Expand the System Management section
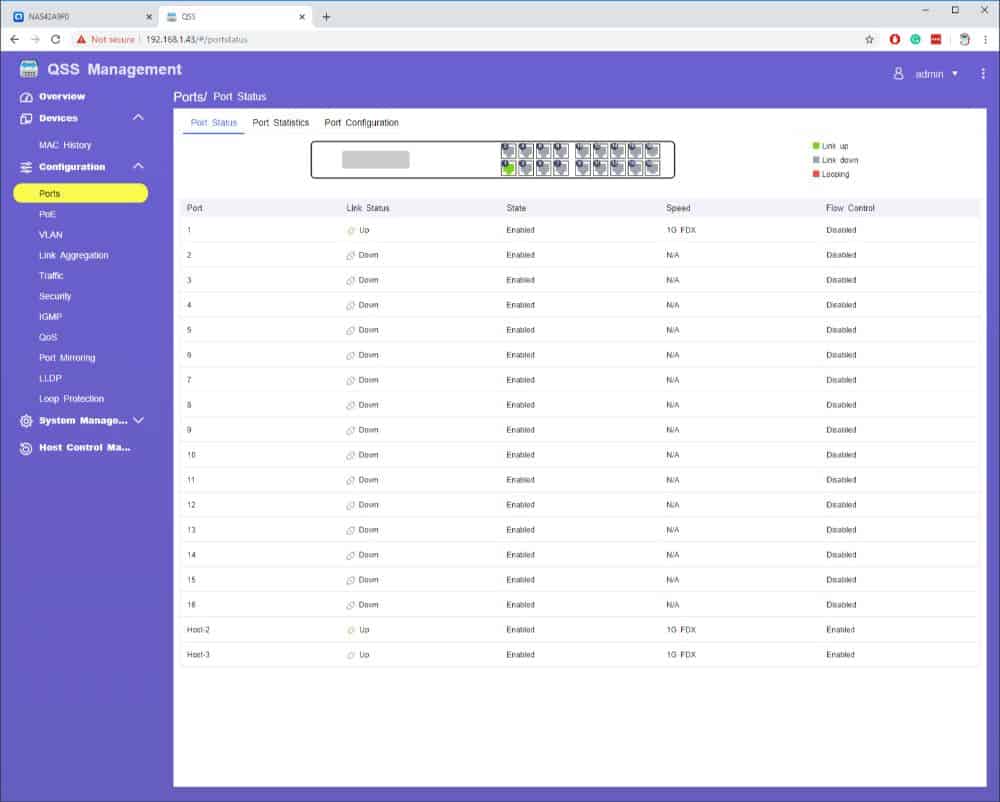 pos(138,421)
